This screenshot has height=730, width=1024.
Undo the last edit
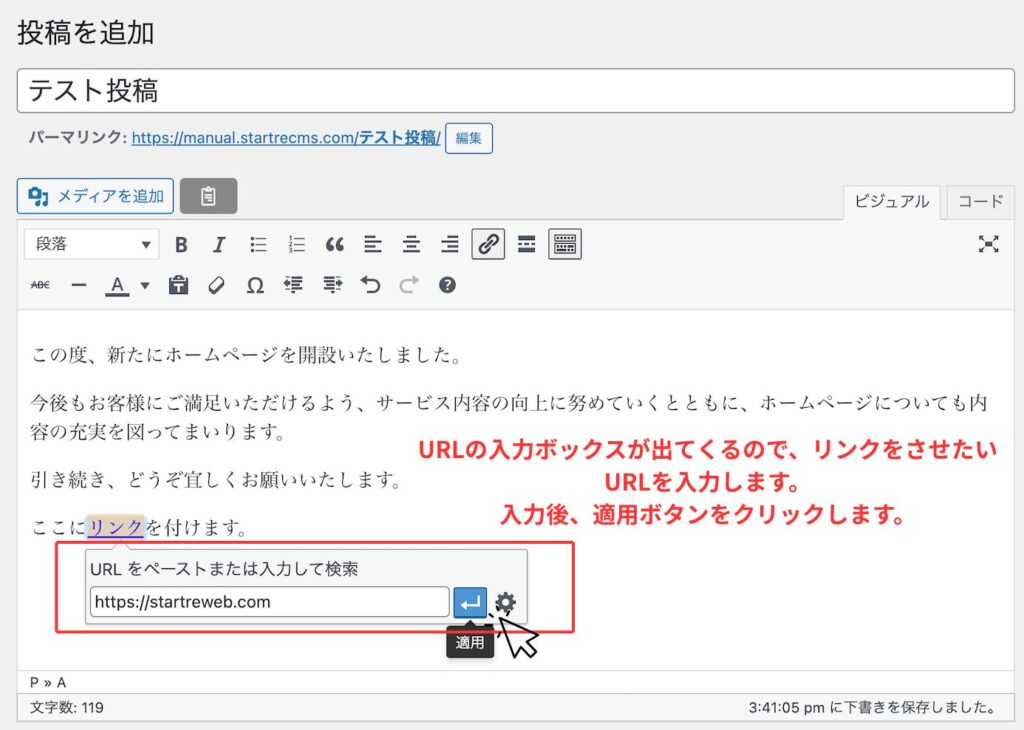tap(371, 285)
